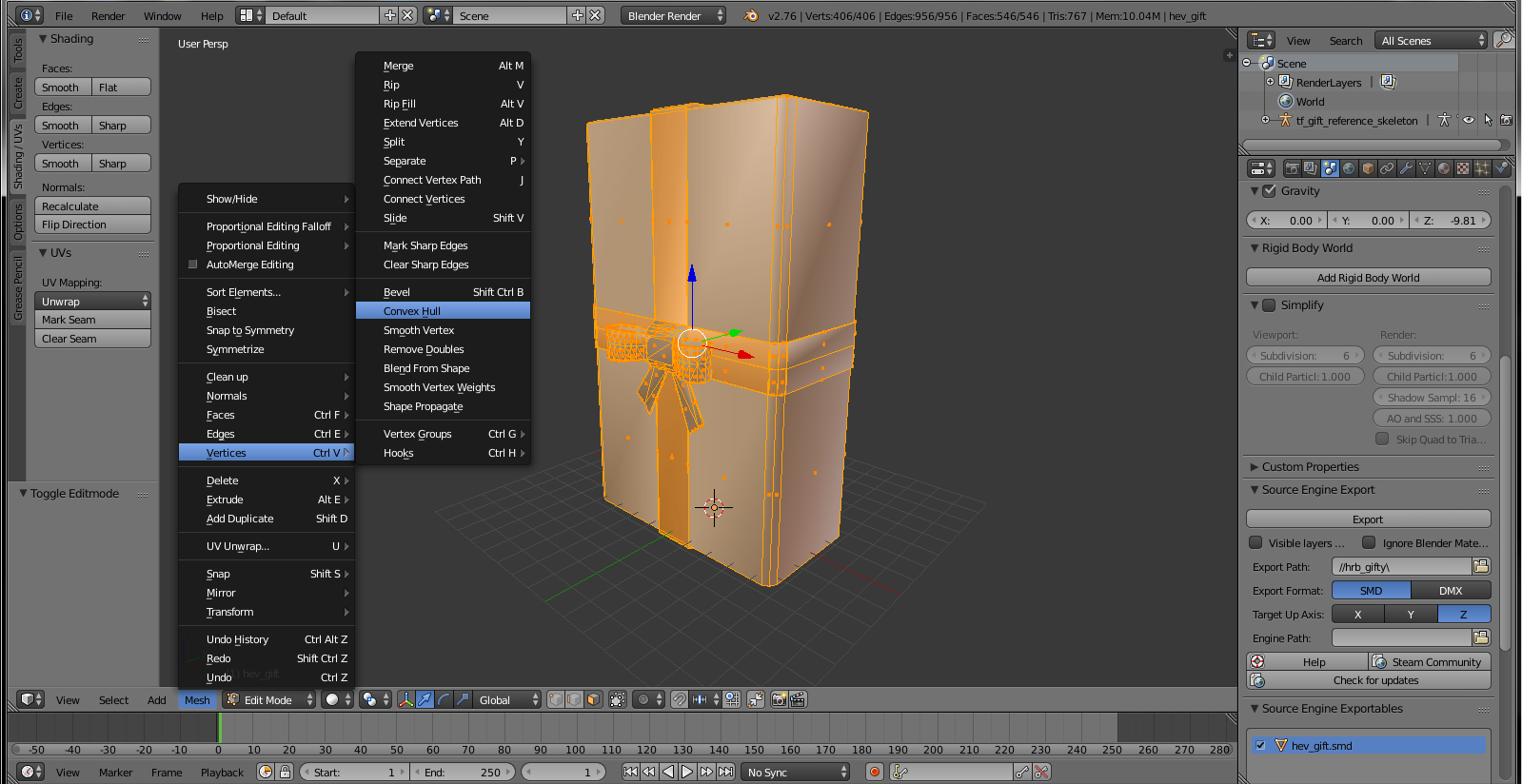This screenshot has width=1522, height=784.
Task: Toggle visibility of tf_gift_reference_skeleton
Action: click(x=1469, y=121)
